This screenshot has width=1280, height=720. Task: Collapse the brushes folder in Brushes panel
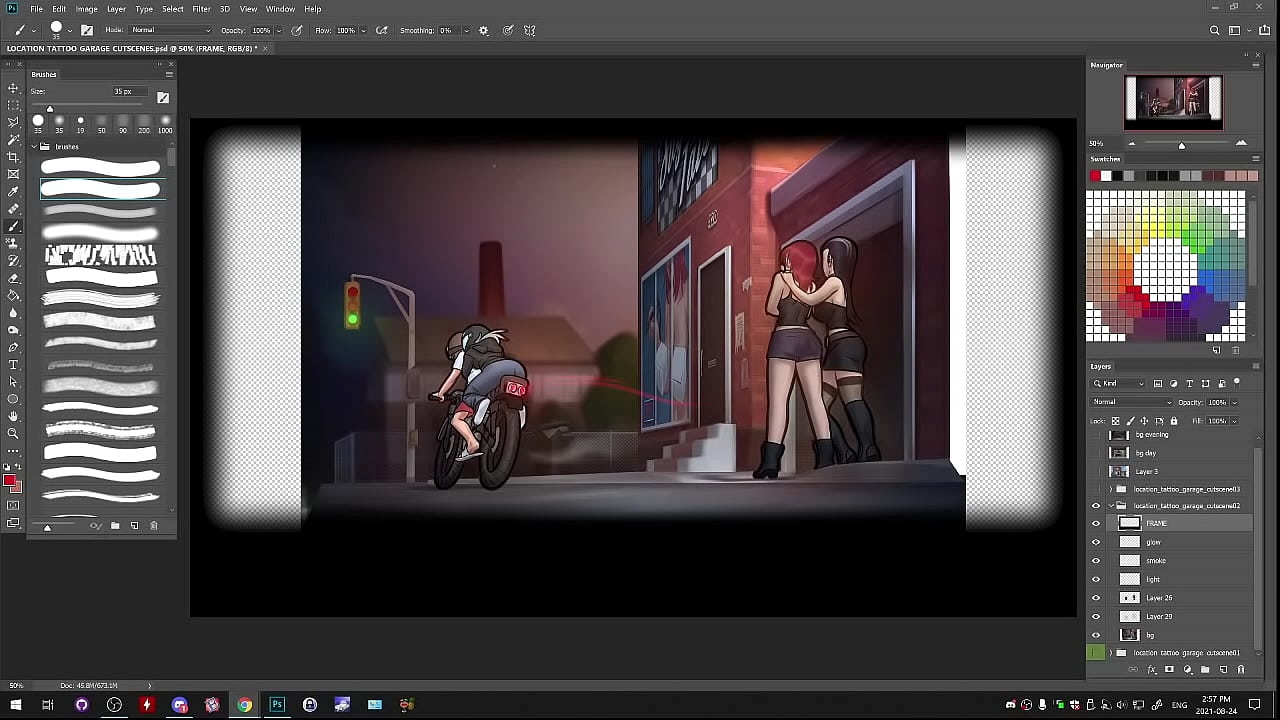pos(34,147)
